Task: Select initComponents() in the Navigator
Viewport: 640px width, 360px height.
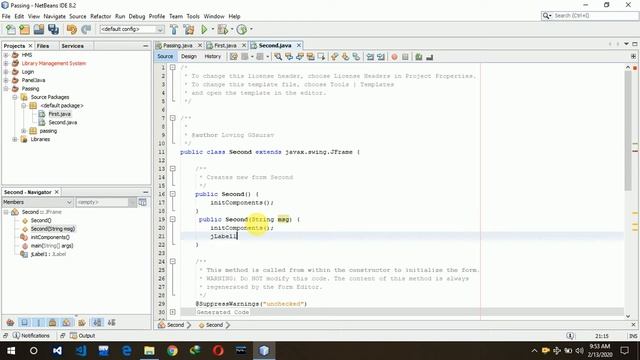Action: tap(50, 237)
